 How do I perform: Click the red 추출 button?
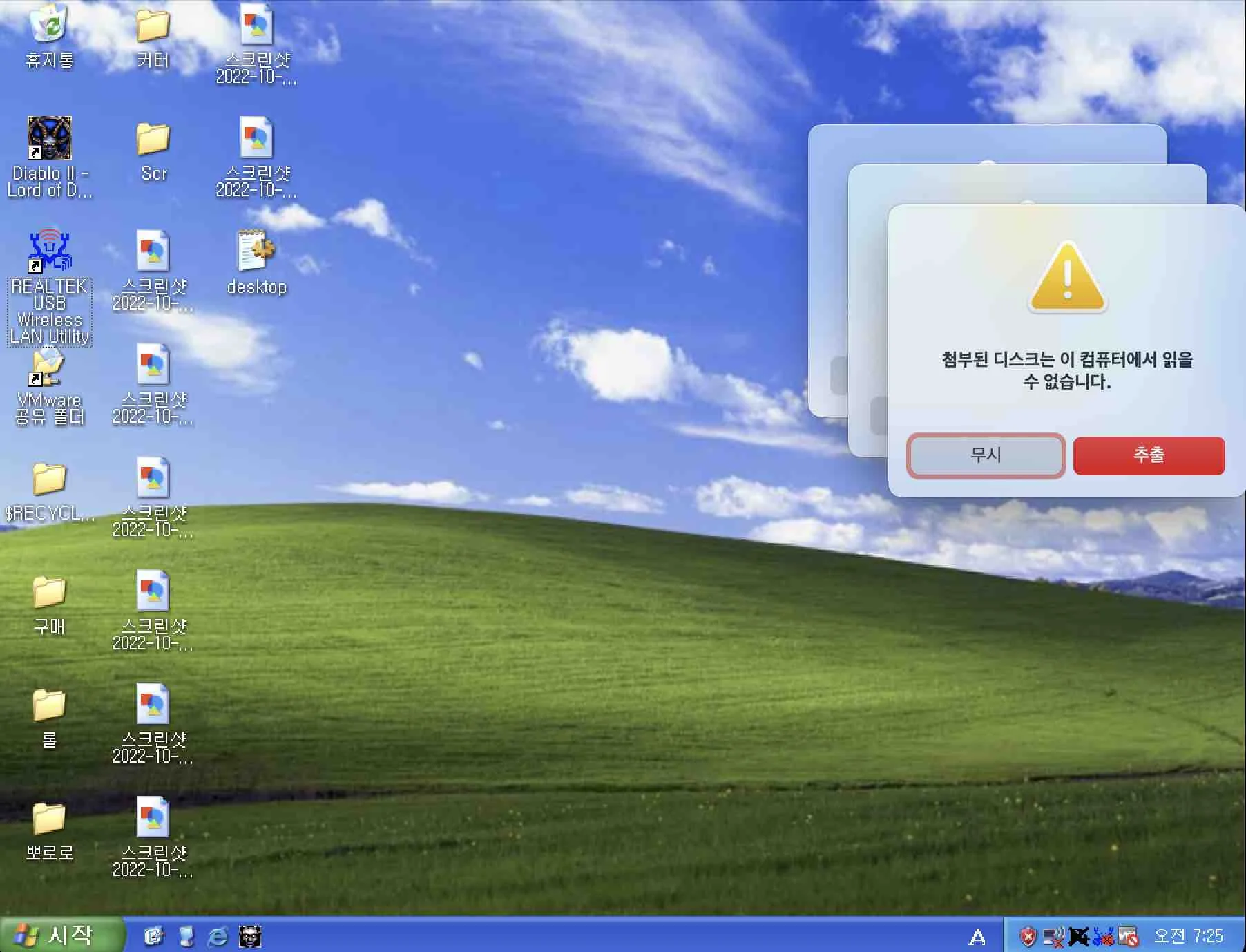[x=1149, y=455]
